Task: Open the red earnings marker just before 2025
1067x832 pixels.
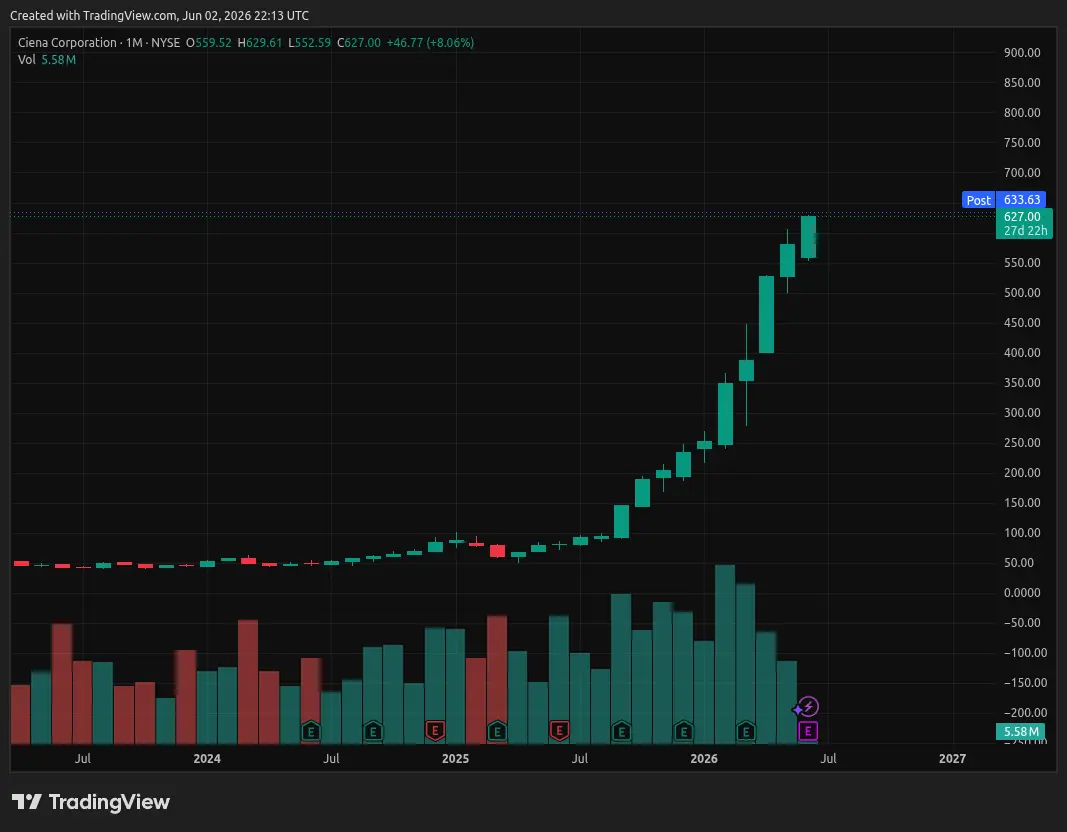Action: (435, 731)
